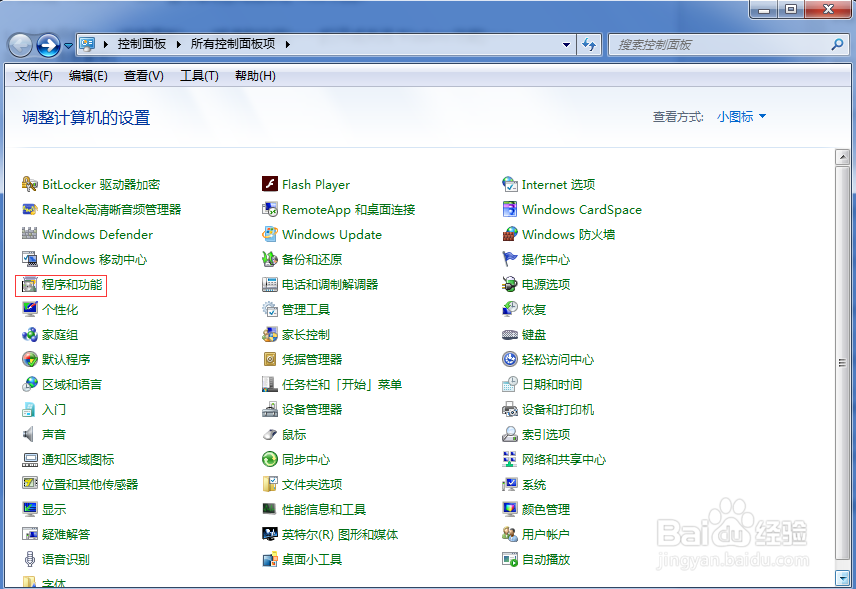This screenshot has width=856, height=589.
Task: Expand arrow after 所有控制面板项 breadcrumb
Action: (288, 44)
